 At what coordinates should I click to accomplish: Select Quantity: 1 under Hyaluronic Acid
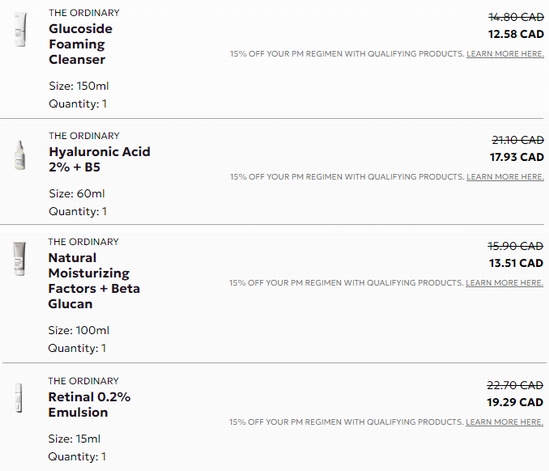[x=78, y=211]
